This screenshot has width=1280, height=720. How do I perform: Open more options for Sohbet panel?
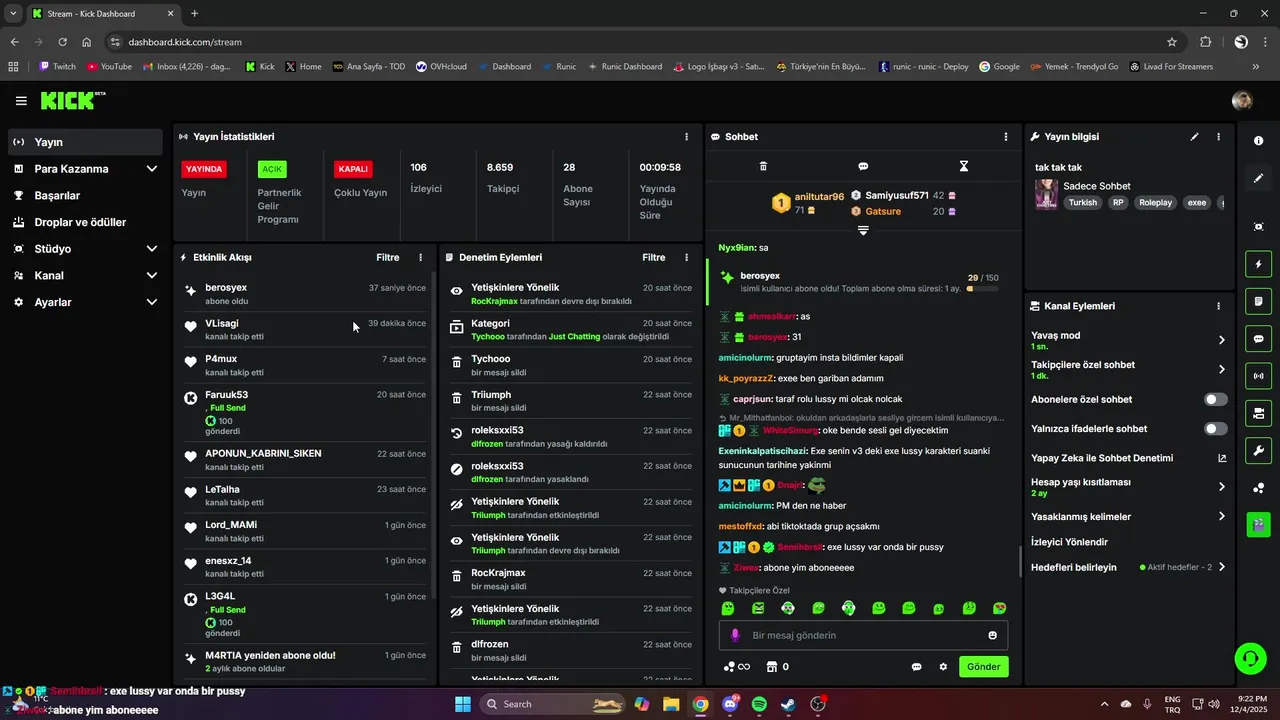point(1006,136)
